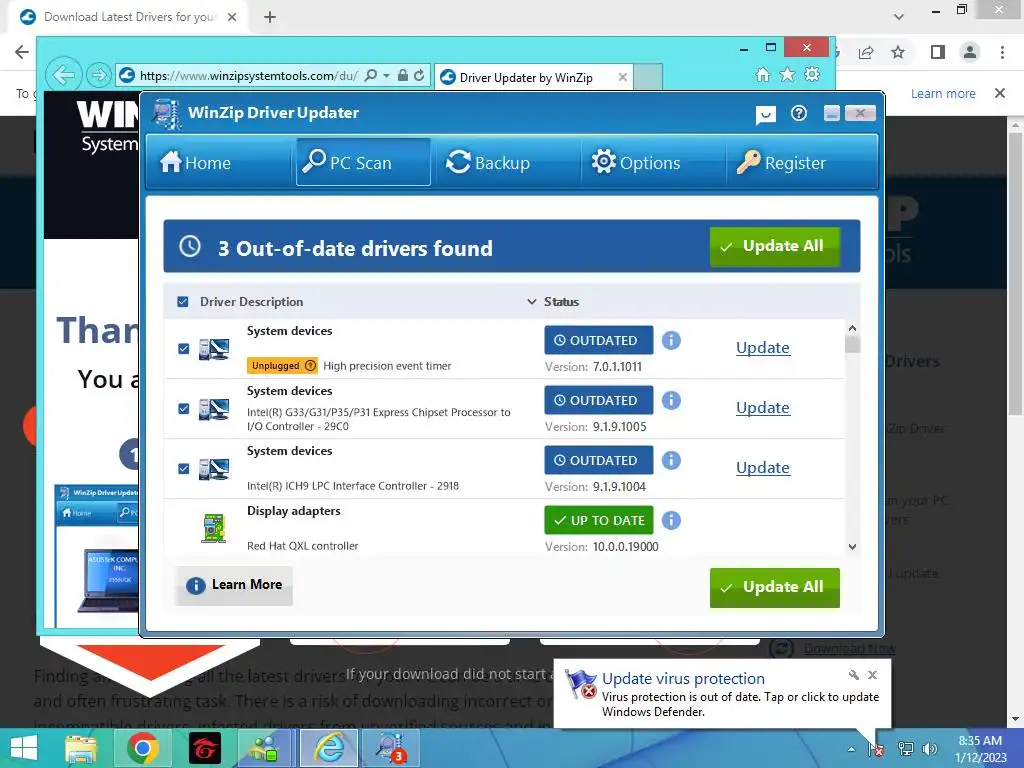Click the Learn More button
The image size is (1024, 768).
pyautogui.click(x=234, y=585)
